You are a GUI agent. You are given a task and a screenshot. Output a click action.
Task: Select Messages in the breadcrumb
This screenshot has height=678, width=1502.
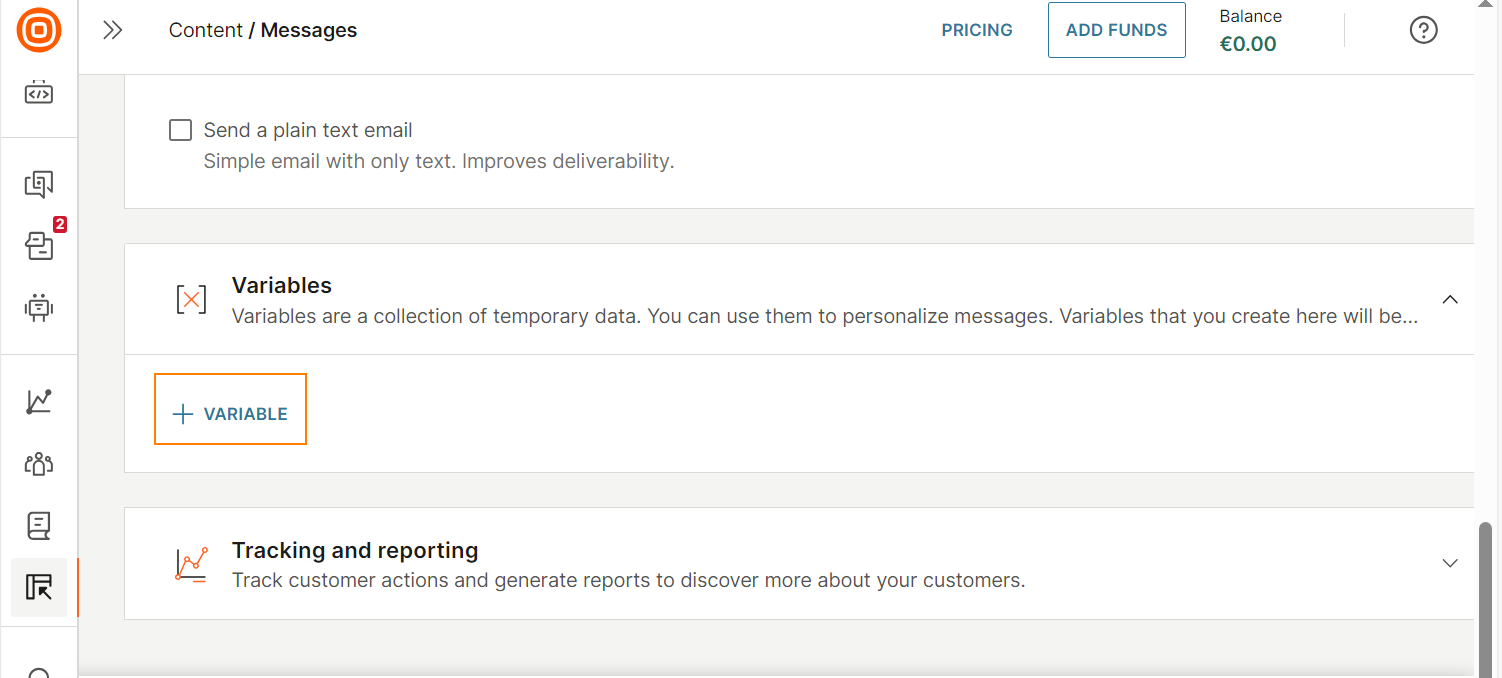[309, 30]
